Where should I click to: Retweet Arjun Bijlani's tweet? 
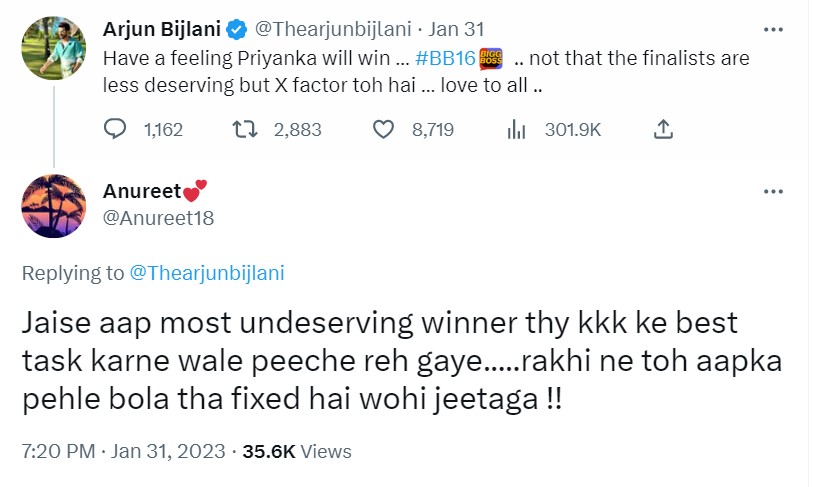point(244,129)
